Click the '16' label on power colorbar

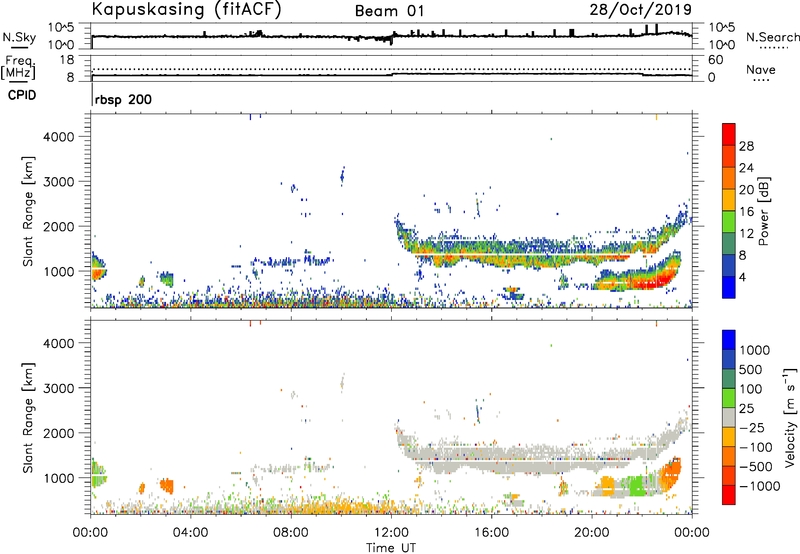point(746,212)
